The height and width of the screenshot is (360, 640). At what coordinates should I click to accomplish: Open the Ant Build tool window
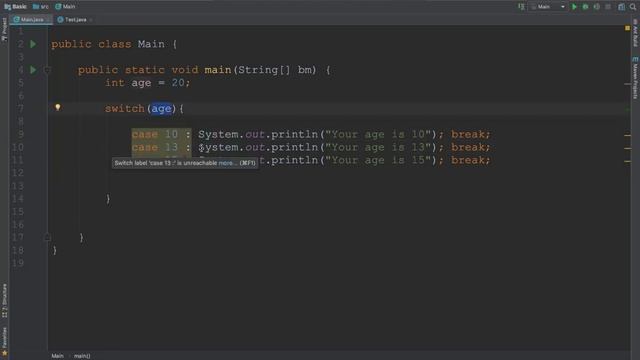tap(636, 33)
